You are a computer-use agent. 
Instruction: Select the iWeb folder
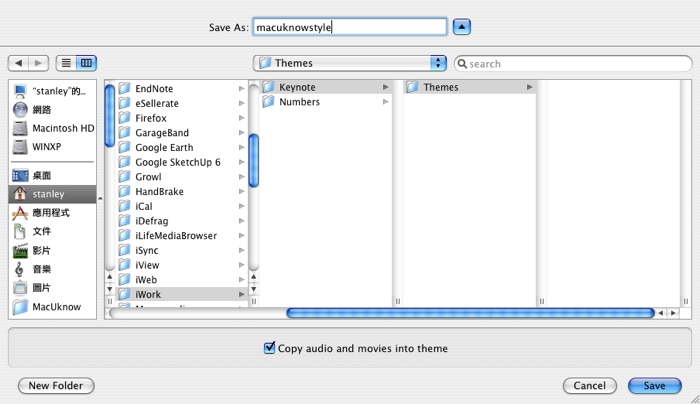tap(182, 280)
